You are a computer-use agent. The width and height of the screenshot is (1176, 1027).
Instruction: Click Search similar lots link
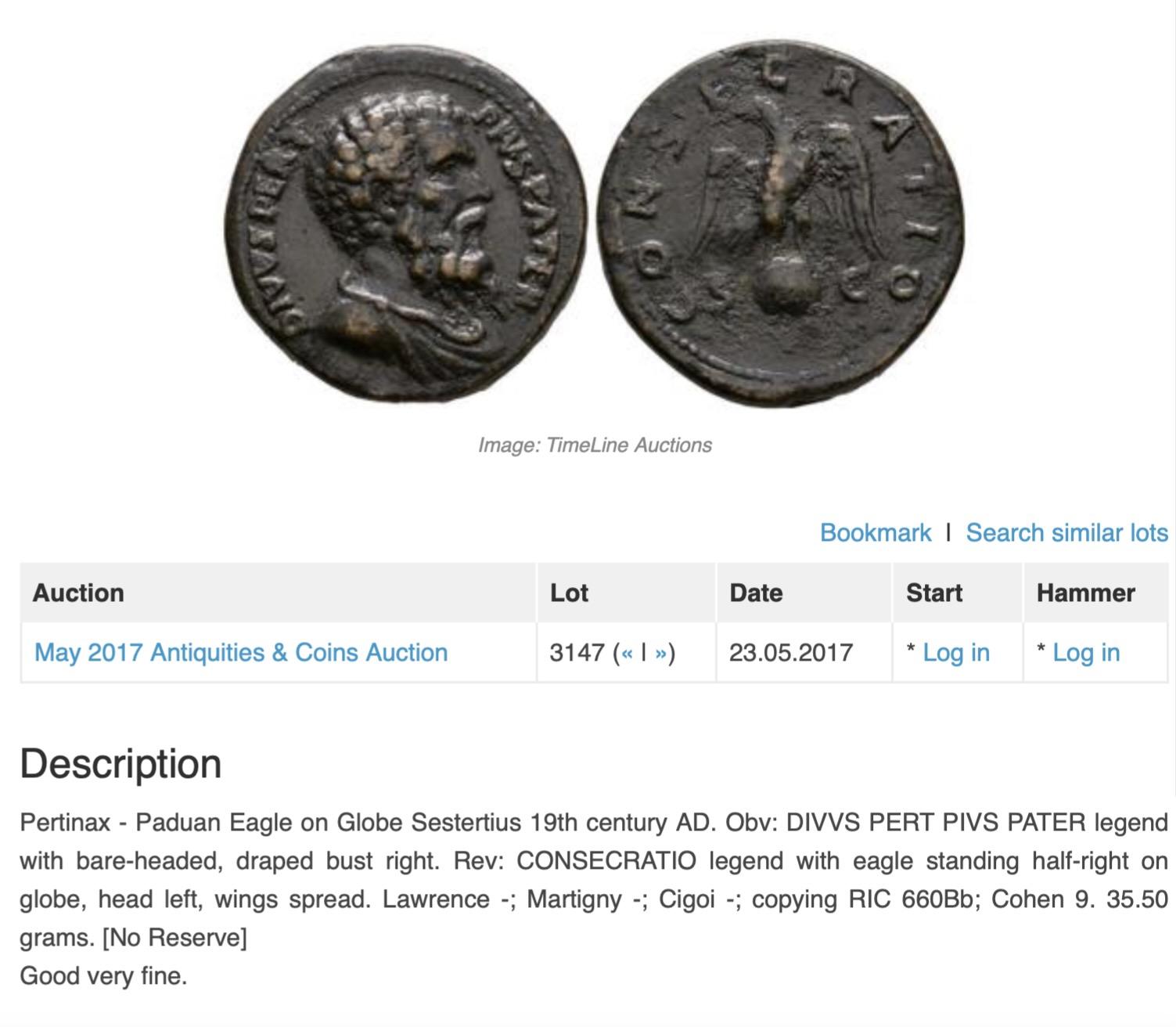pos(1066,532)
